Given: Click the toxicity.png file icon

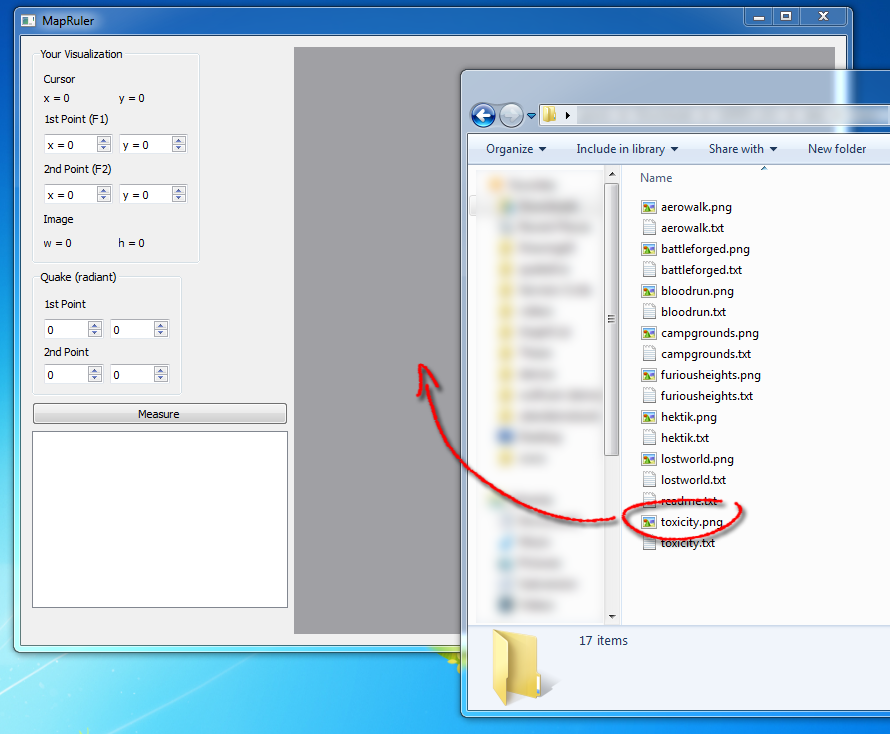Looking at the screenshot, I should coord(650,522).
